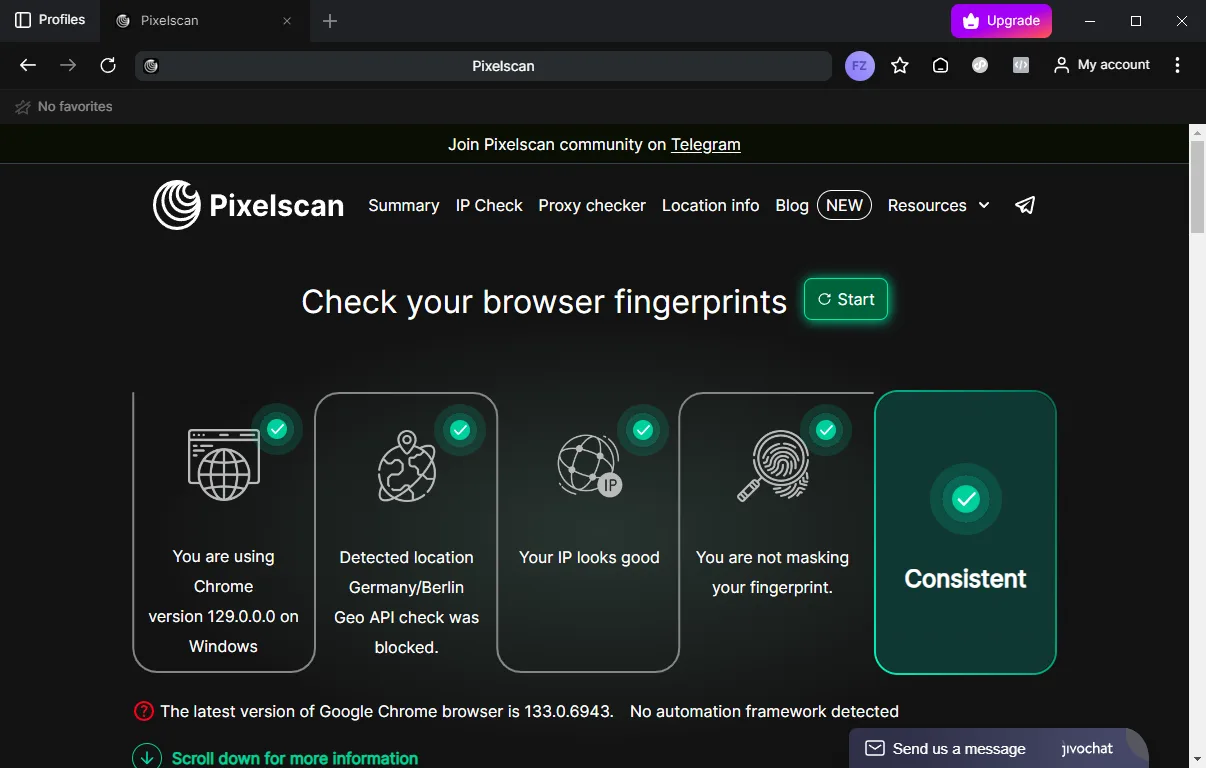Click the green check on fingerprint card
This screenshot has width=1206, height=768.
pyautogui.click(x=826, y=430)
